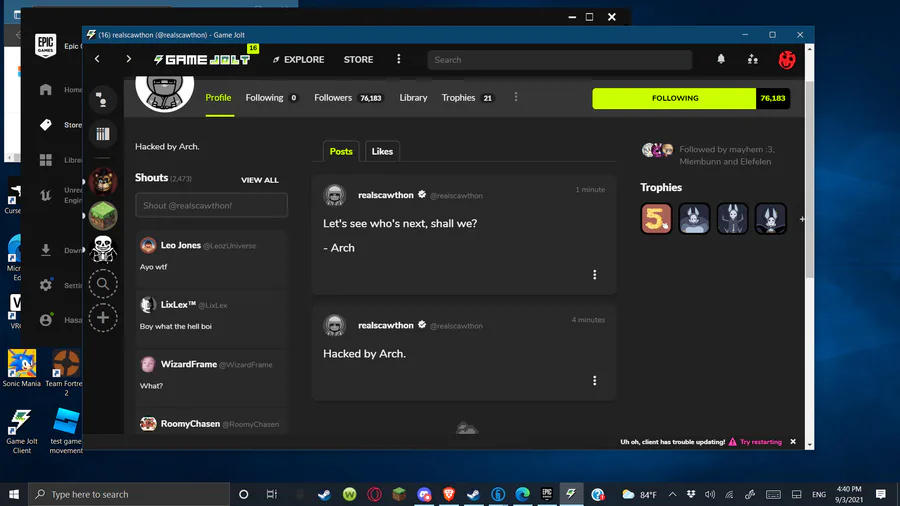Screen dimensions: 900x506
Task: Click the taskbar search box
Action: 129,494
